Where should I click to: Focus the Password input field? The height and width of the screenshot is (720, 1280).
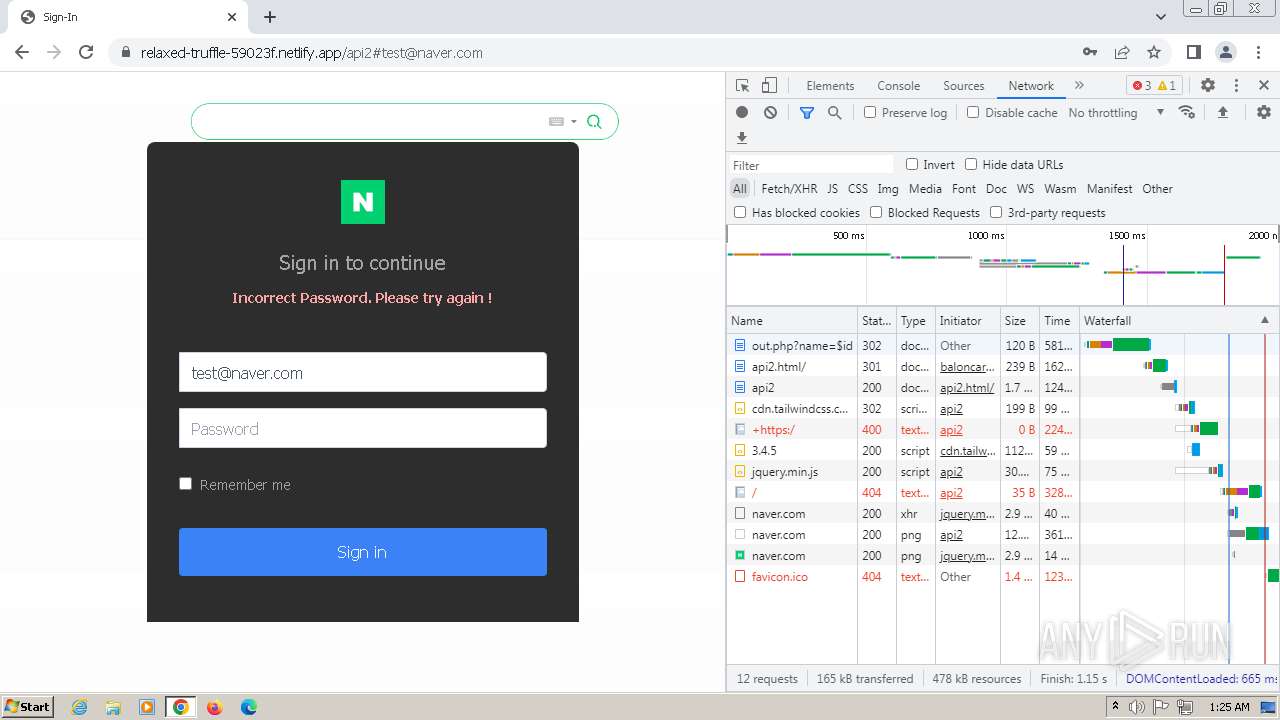(363, 428)
